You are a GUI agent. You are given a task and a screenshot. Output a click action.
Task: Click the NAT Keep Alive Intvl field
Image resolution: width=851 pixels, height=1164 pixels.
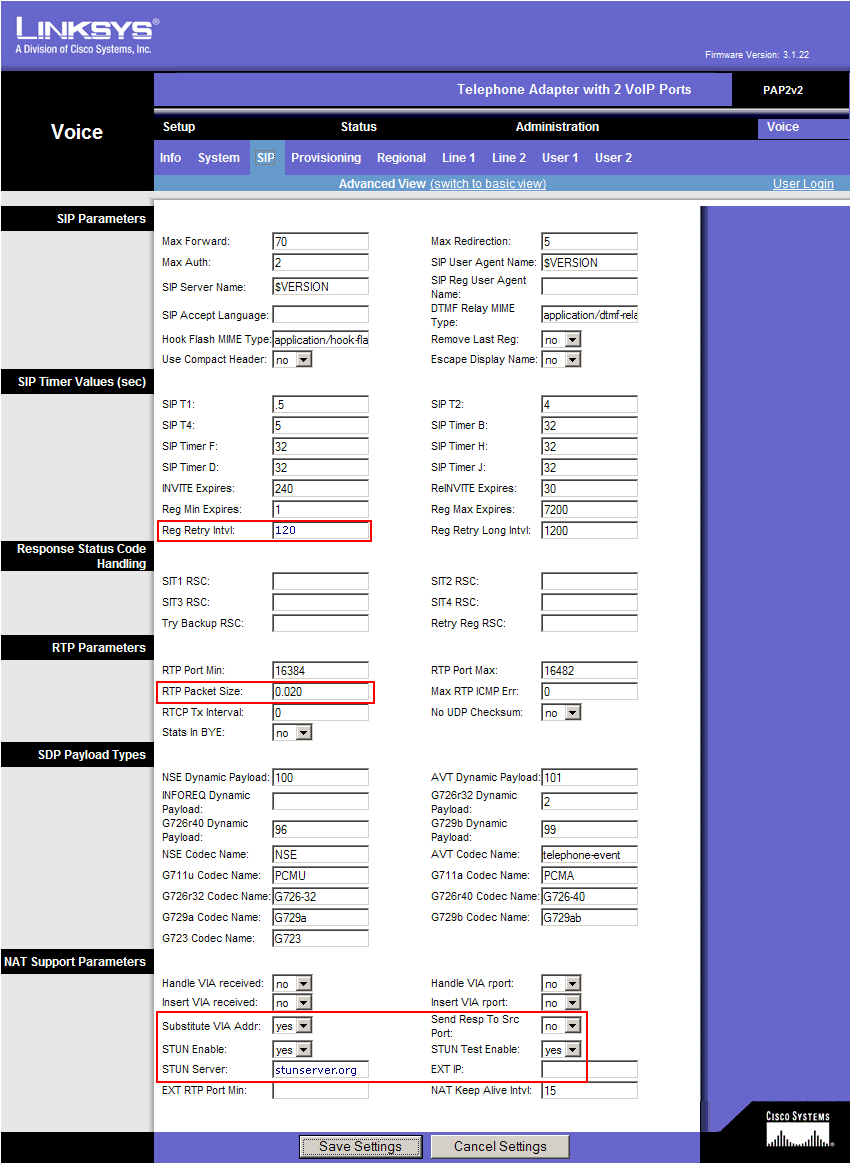(x=590, y=1091)
